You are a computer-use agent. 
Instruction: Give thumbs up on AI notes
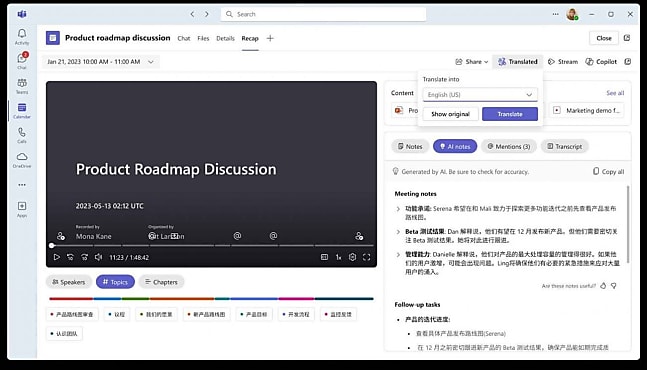click(x=603, y=285)
